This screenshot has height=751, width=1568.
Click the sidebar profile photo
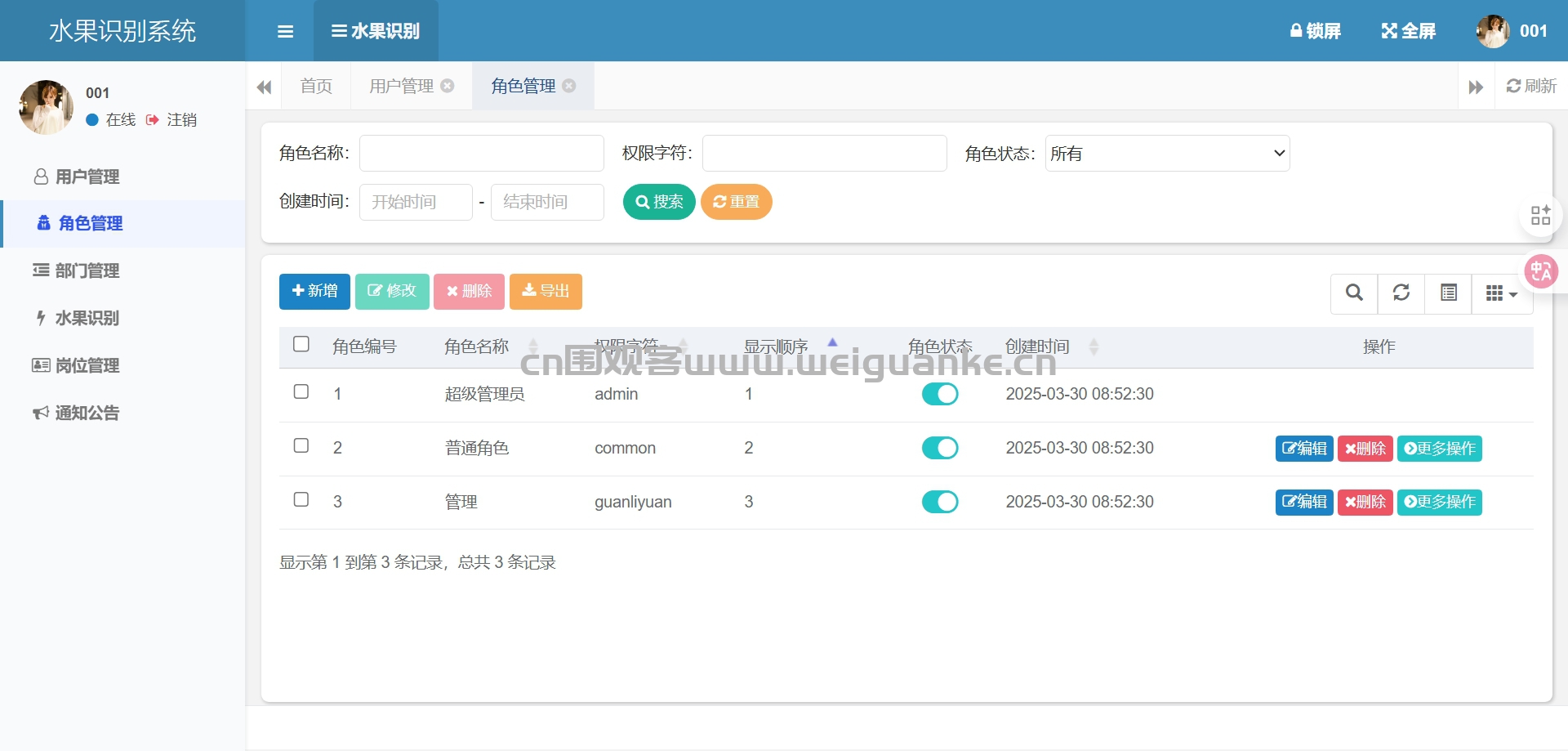(47, 107)
